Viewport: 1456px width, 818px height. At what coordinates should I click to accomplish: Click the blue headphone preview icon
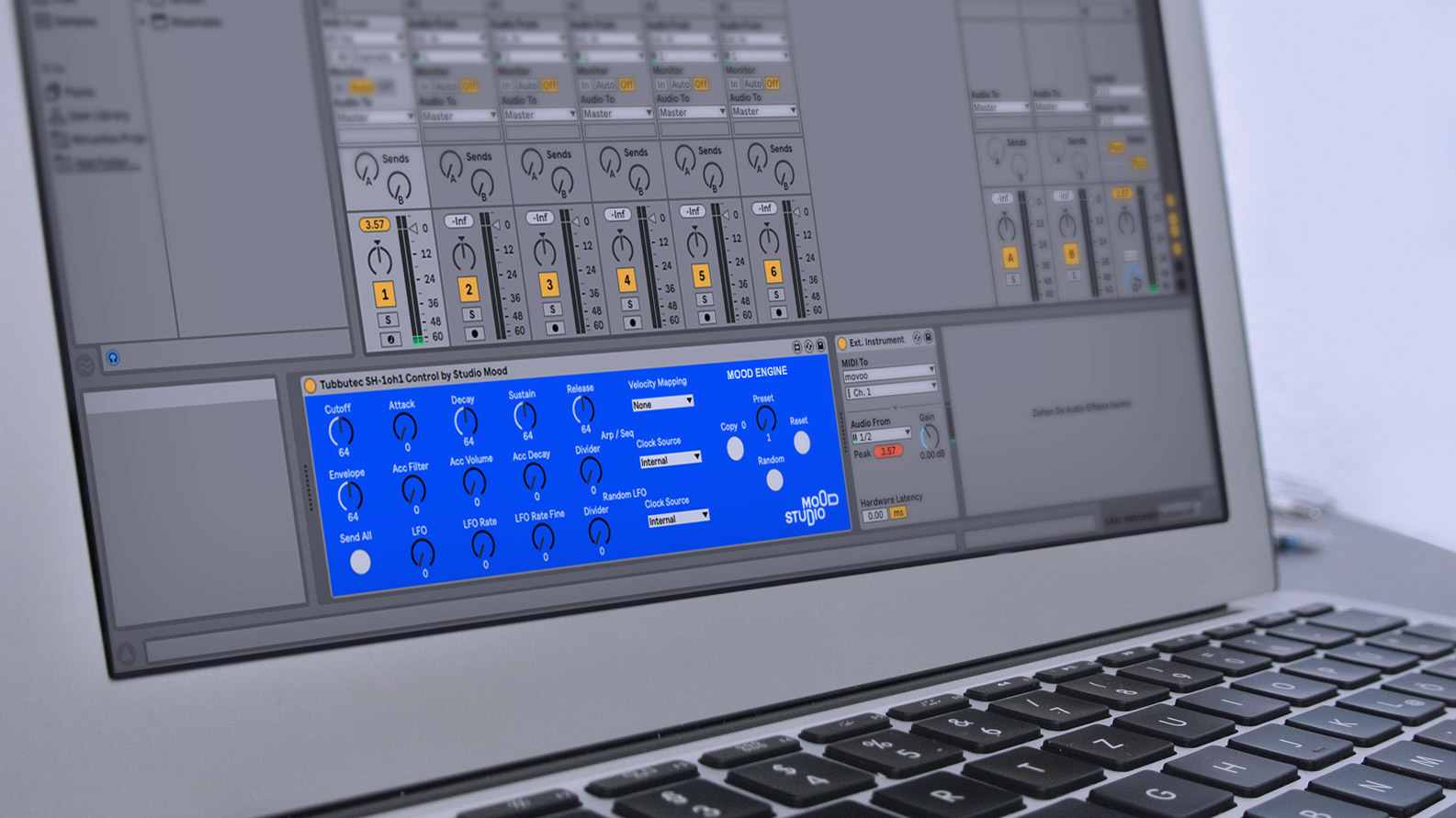pos(113,358)
